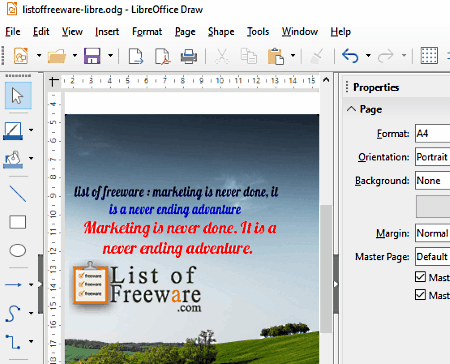Undo the last action

point(350,56)
